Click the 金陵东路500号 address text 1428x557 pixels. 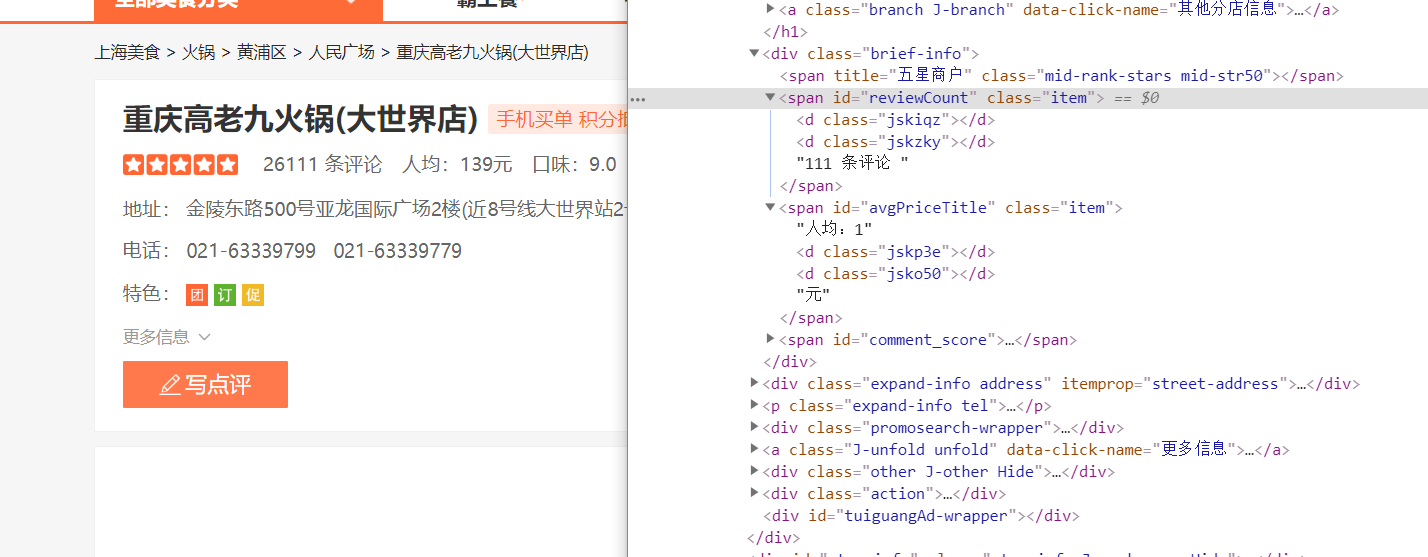point(407,209)
